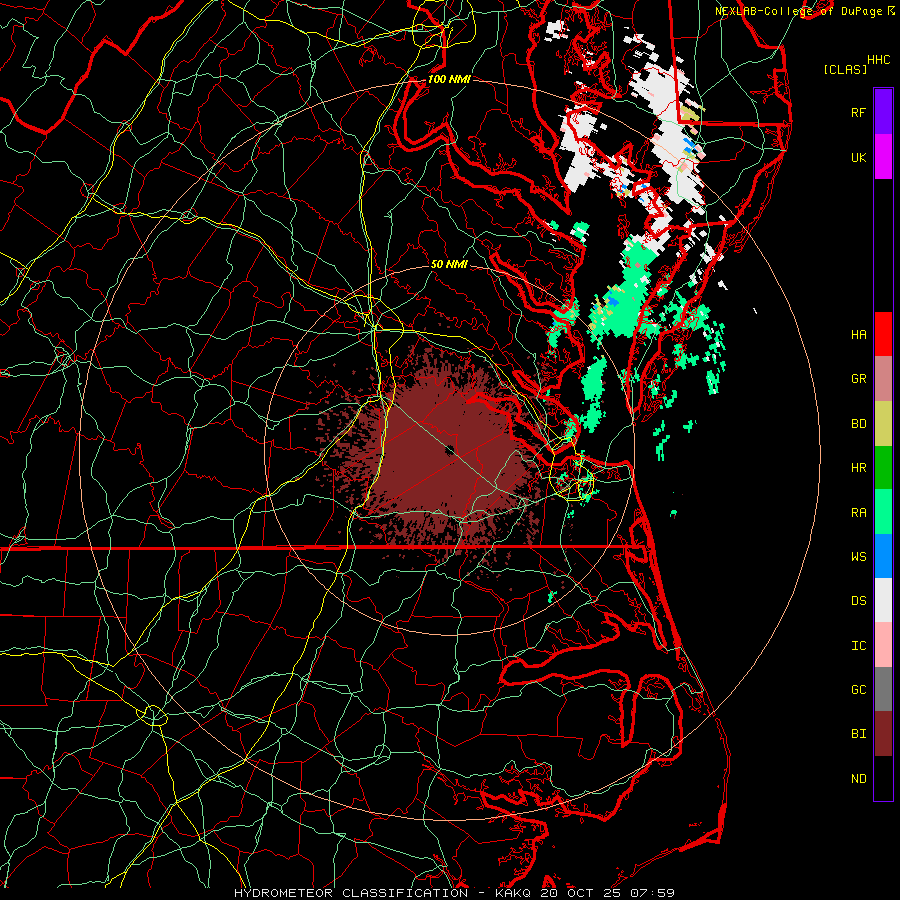Screen dimensions: 900x900
Task: Click the 20 OCT 25 date text
Action: click(x=579, y=893)
